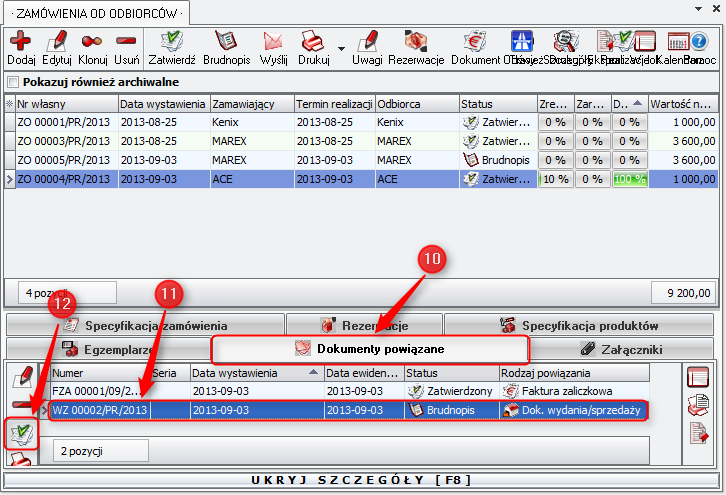This screenshot has height=495, width=726.
Task: Click the export document icon on details right side
Action: [699, 433]
